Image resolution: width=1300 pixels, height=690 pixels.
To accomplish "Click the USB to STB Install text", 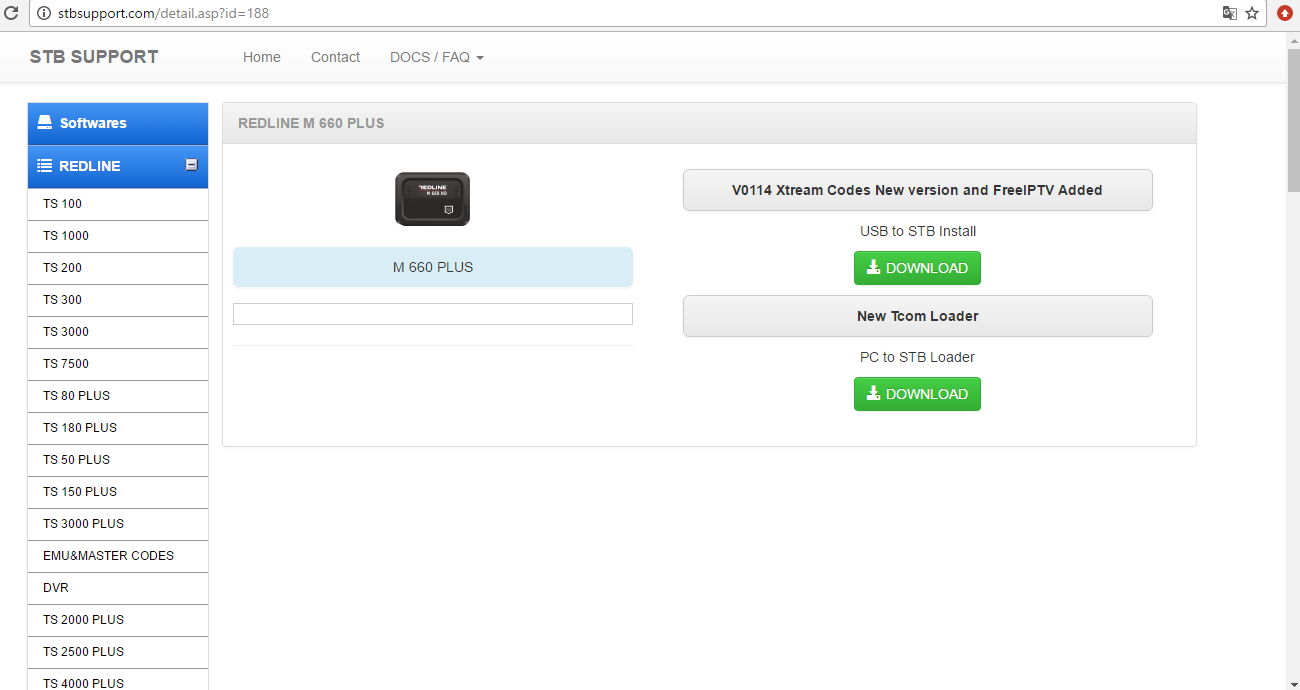I will pos(918,231).
